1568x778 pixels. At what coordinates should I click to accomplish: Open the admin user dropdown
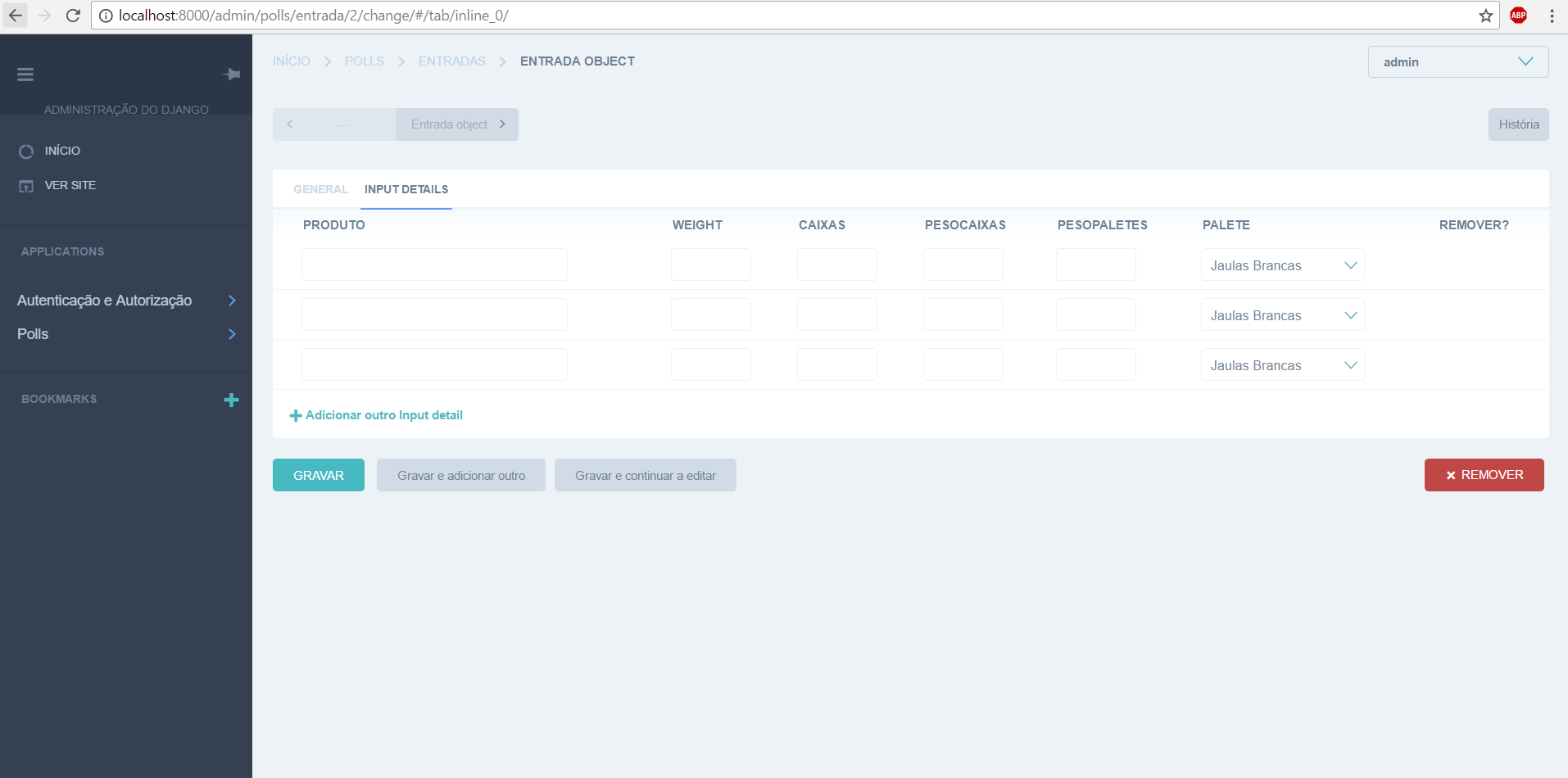(1458, 62)
